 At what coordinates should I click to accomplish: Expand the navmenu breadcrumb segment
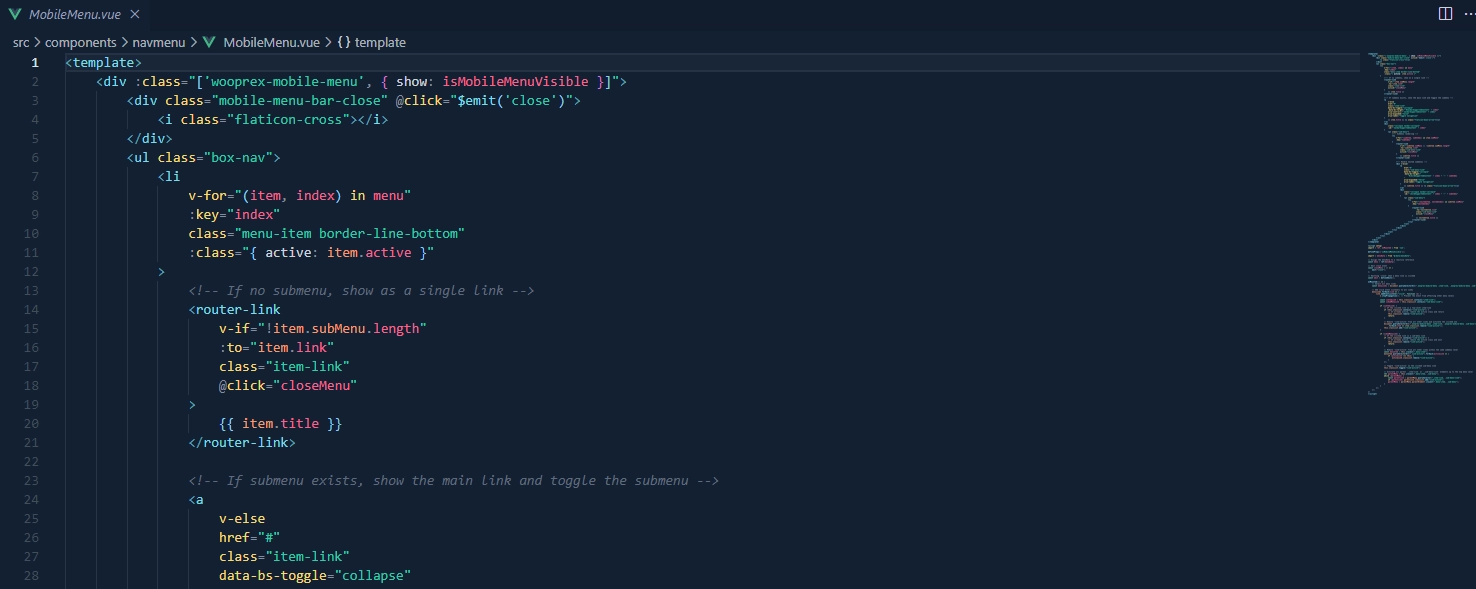tap(160, 42)
